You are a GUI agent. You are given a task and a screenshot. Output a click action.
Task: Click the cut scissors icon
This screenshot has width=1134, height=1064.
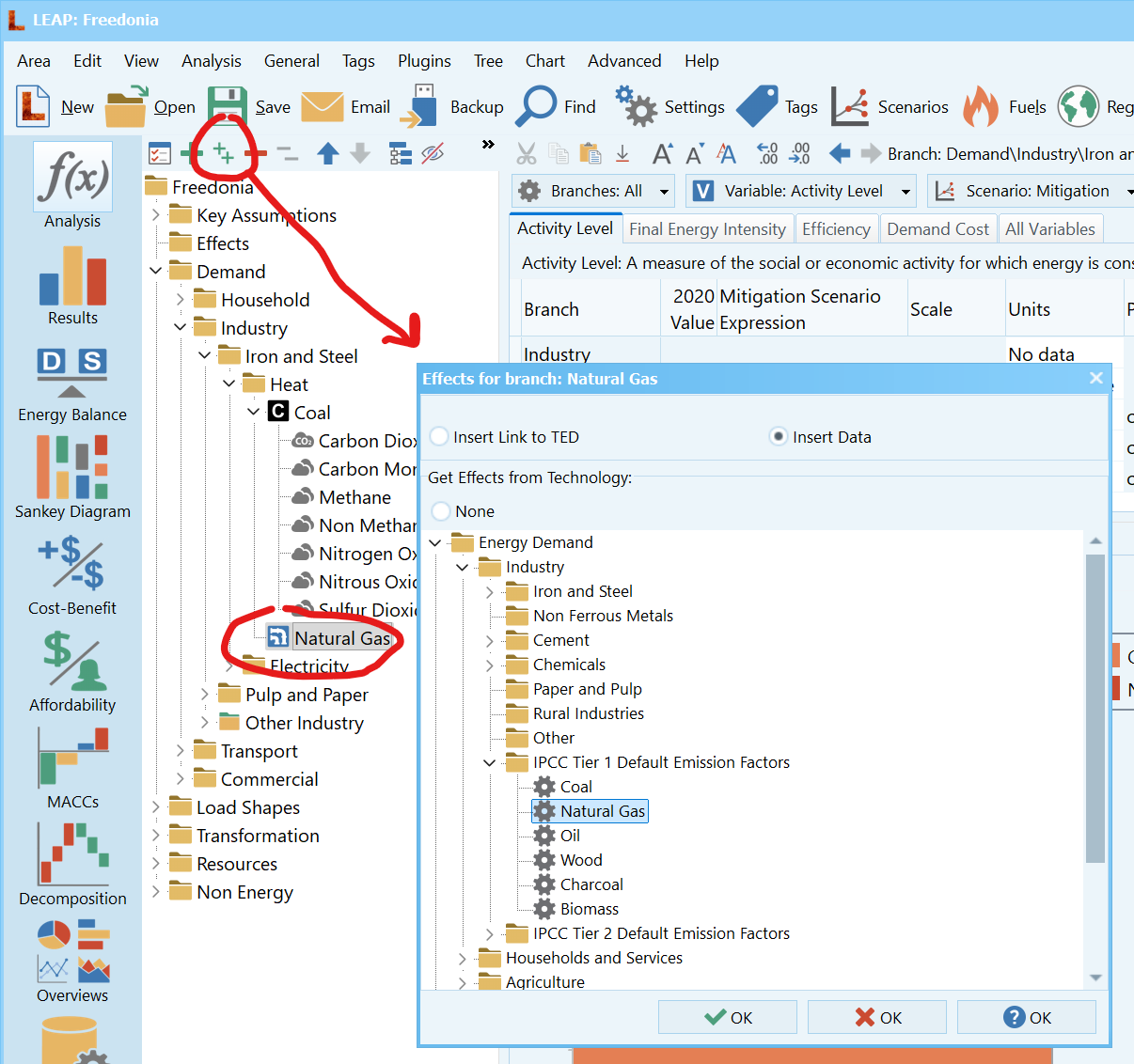point(527,153)
